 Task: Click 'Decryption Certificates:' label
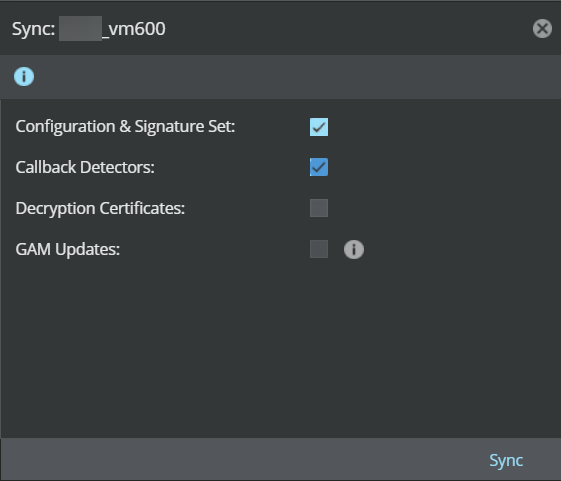tap(100, 209)
